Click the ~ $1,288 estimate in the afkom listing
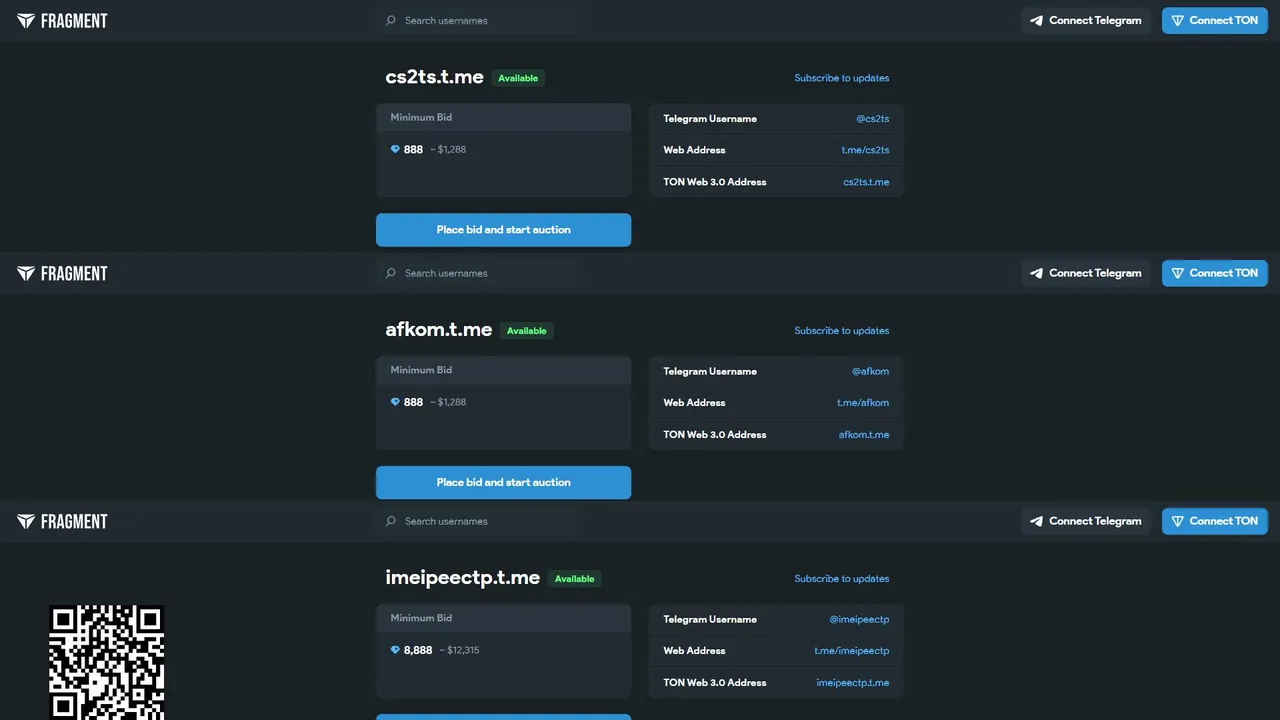The image size is (1280, 720). (x=448, y=402)
